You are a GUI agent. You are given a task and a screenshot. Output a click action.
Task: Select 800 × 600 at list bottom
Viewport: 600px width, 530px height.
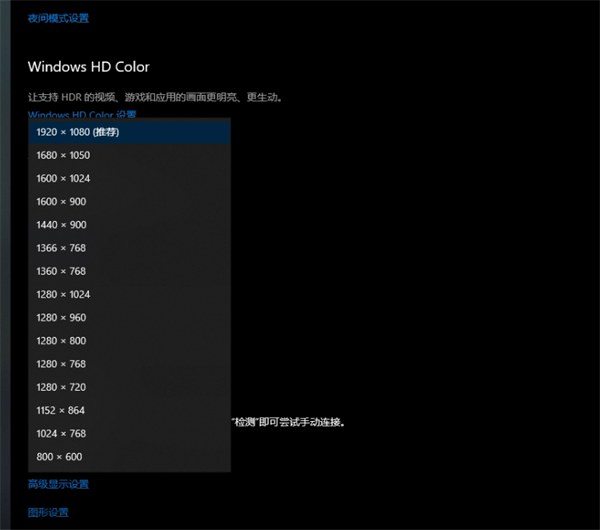[x=129, y=457]
